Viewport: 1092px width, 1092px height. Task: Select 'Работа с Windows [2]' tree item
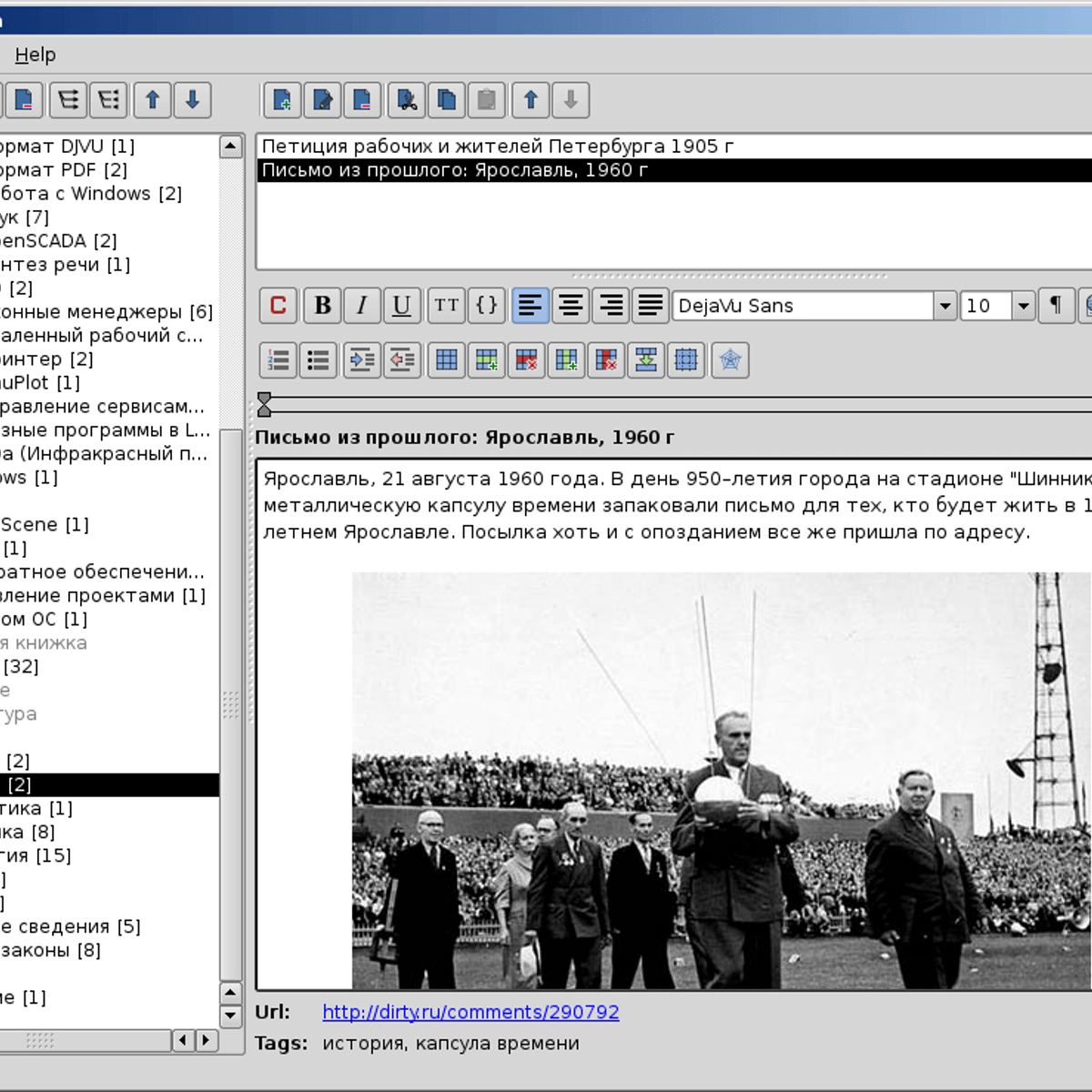[91, 194]
